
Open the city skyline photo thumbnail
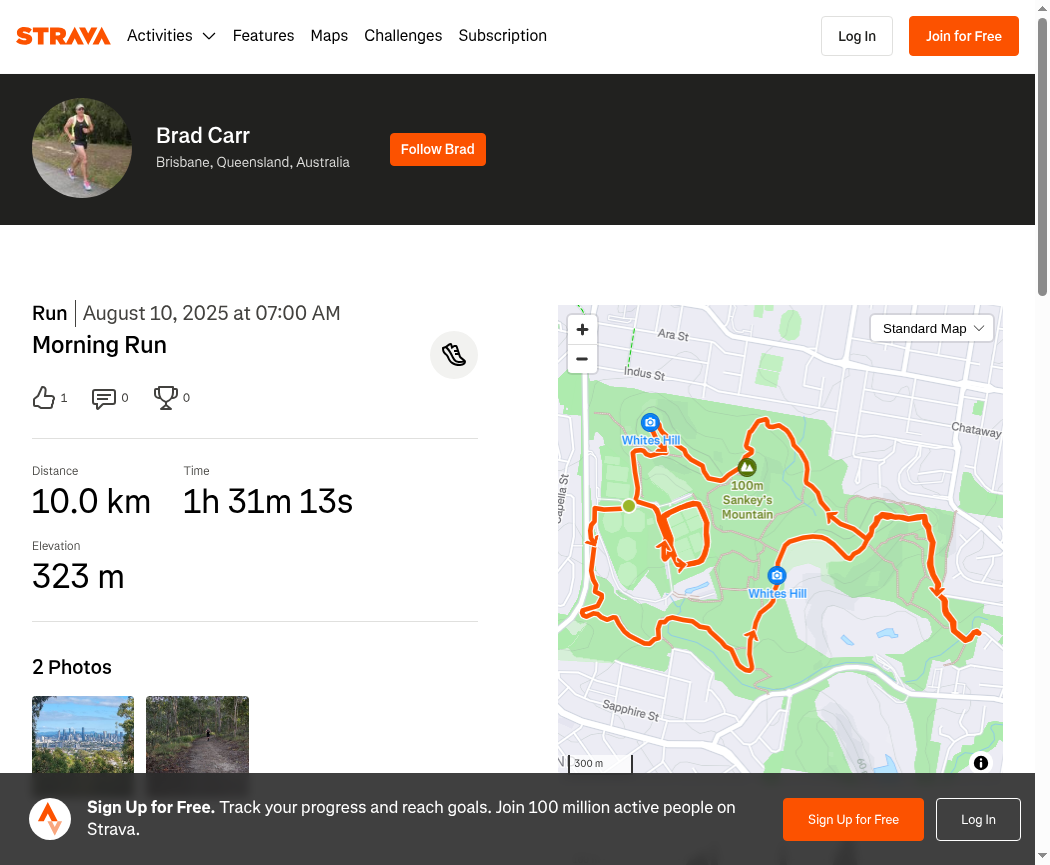tap(83, 734)
